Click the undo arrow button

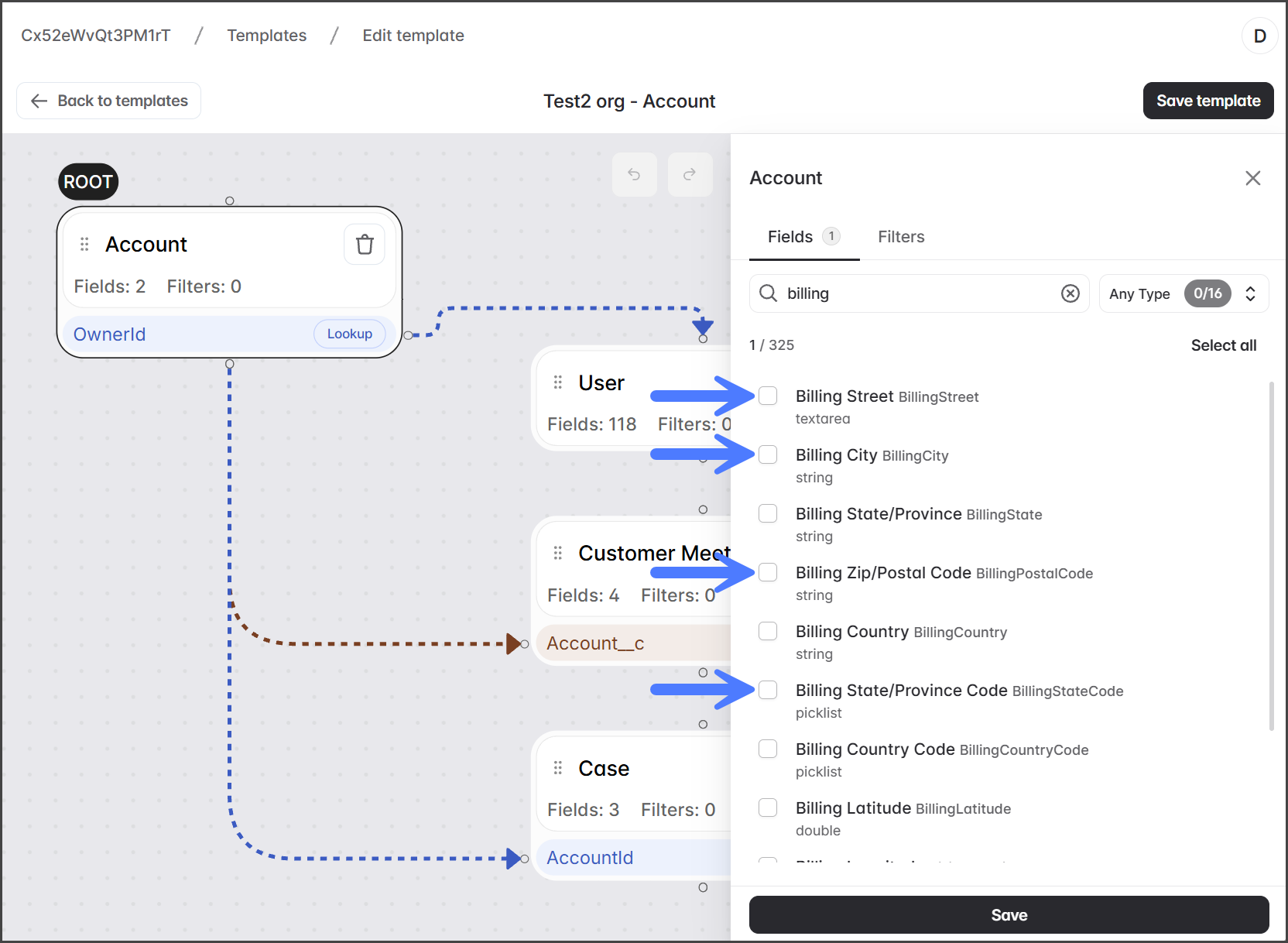(x=634, y=174)
